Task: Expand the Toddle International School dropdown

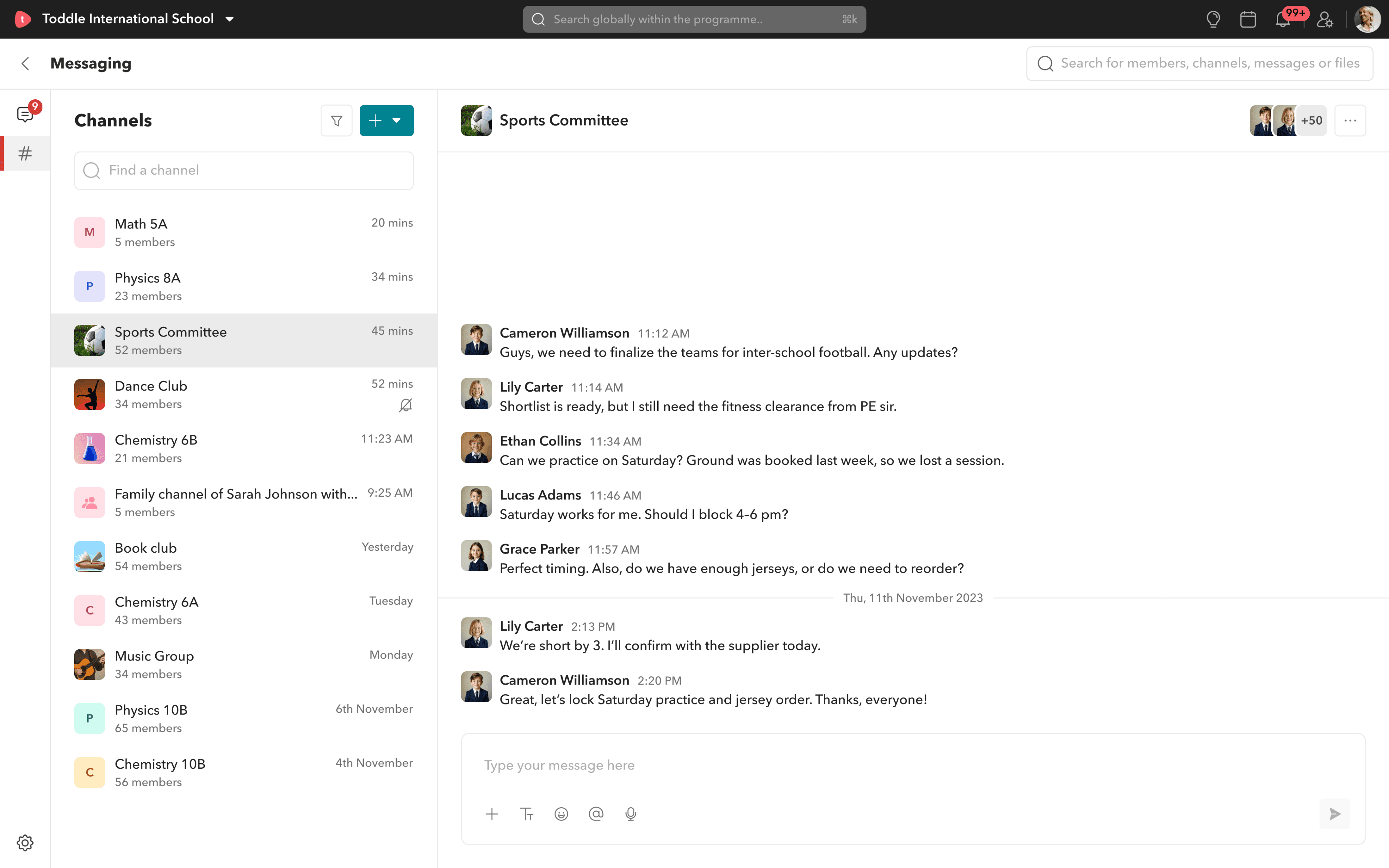Action: click(x=230, y=19)
